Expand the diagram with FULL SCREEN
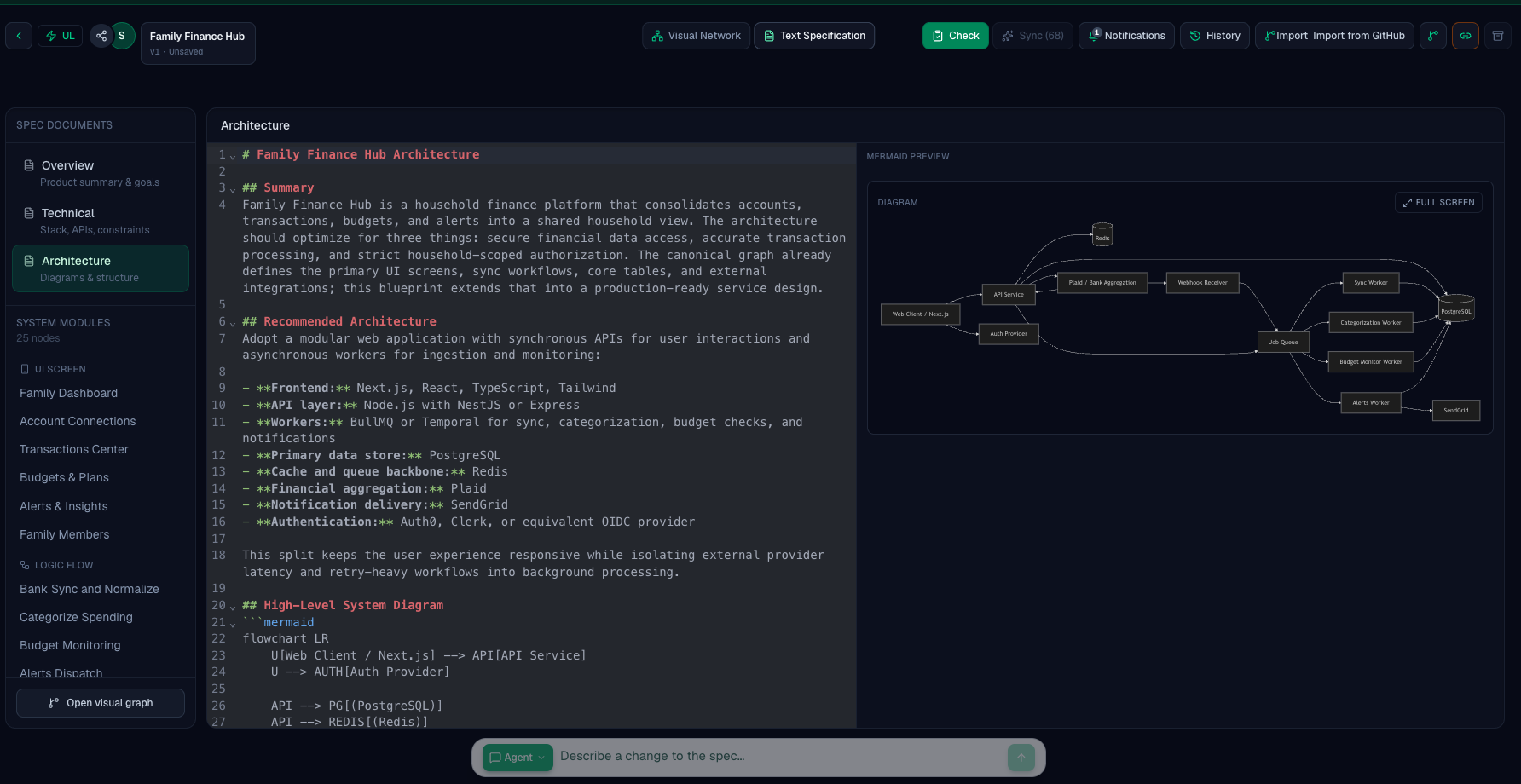This screenshot has height=784, width=1521. pos(1439,203)
